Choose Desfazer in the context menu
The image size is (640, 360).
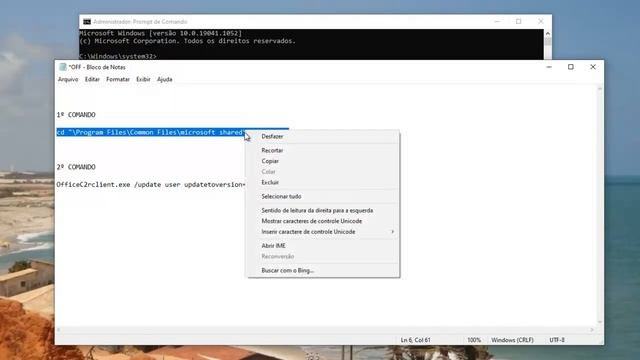323,136
